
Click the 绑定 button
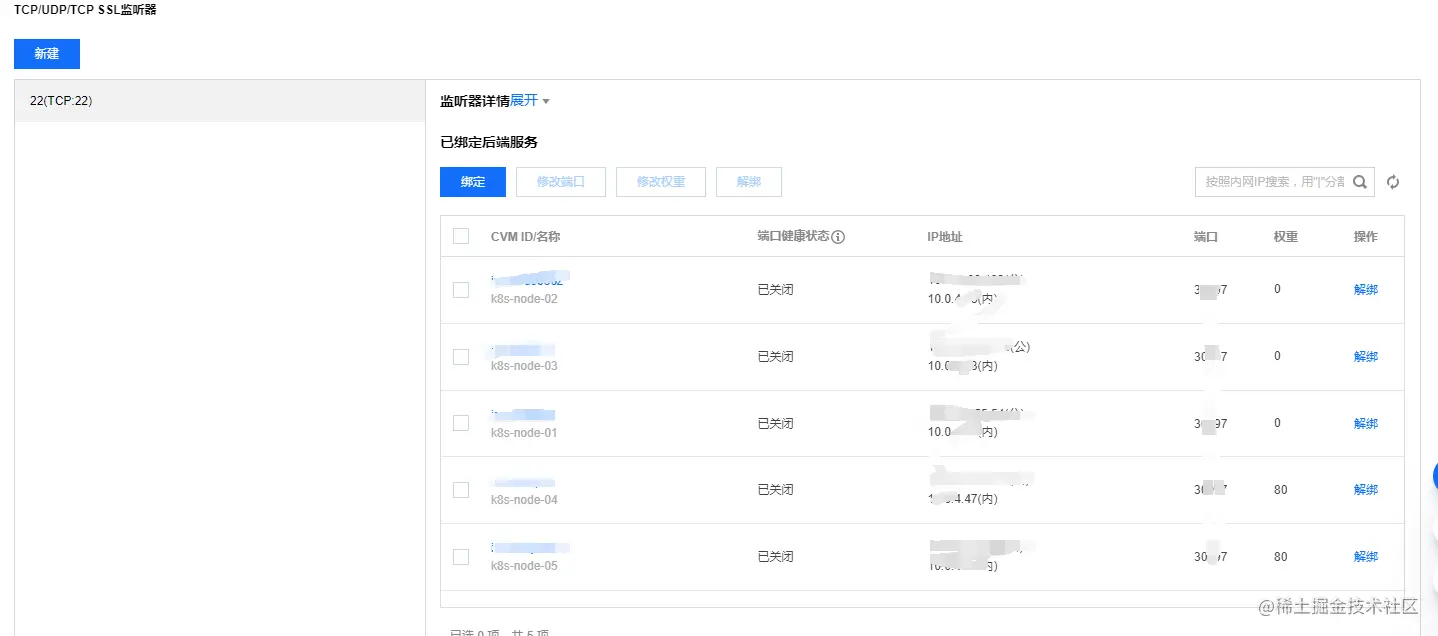click(473, 182)
